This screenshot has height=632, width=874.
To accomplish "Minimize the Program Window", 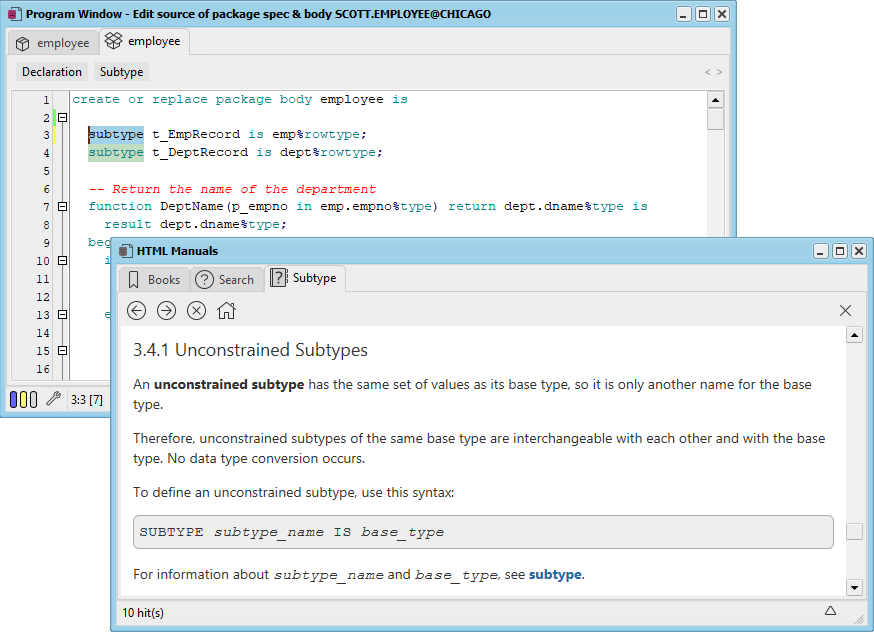I will (683, 14).
